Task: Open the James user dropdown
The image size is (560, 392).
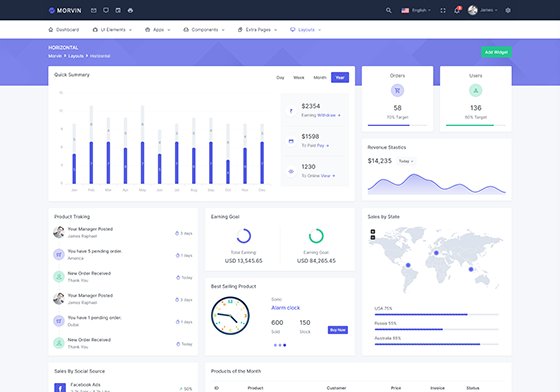Action: tap(483, 10)
